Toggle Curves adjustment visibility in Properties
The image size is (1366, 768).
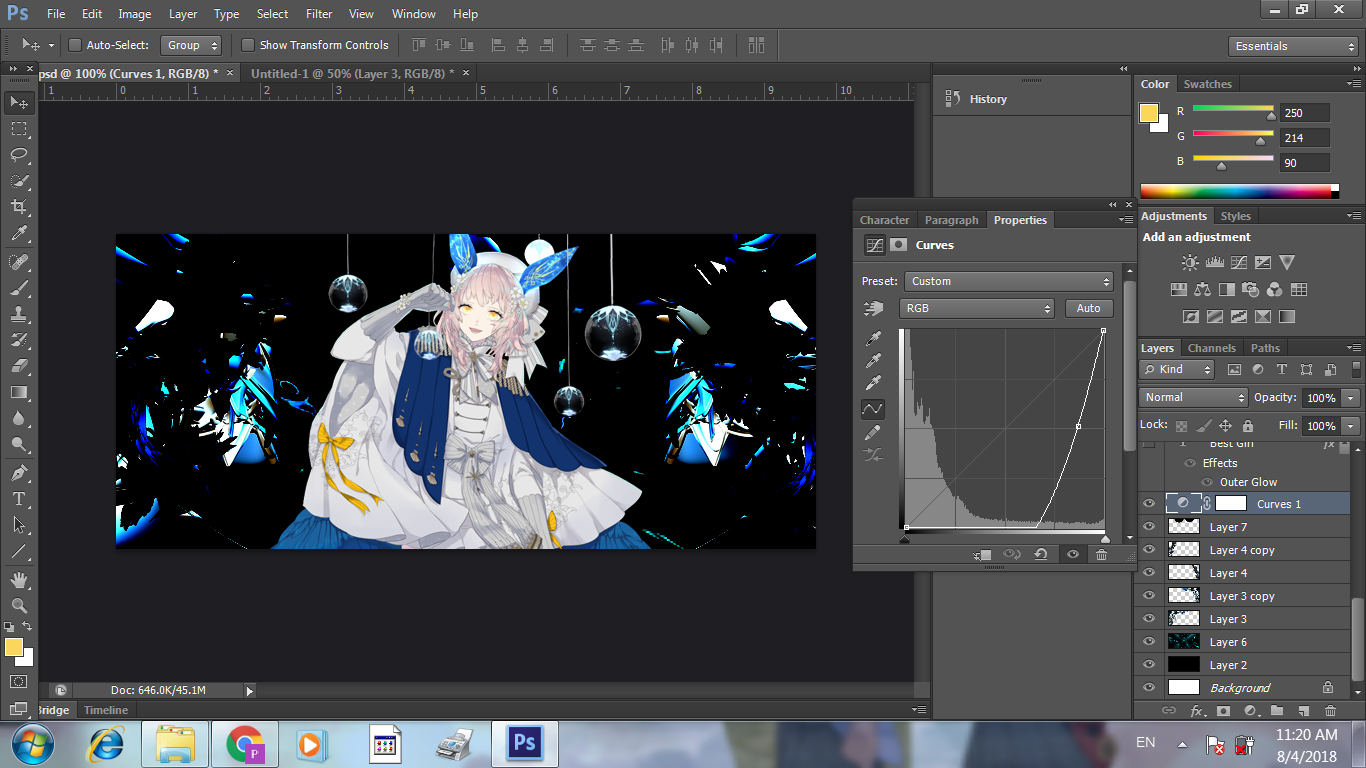1072,554
